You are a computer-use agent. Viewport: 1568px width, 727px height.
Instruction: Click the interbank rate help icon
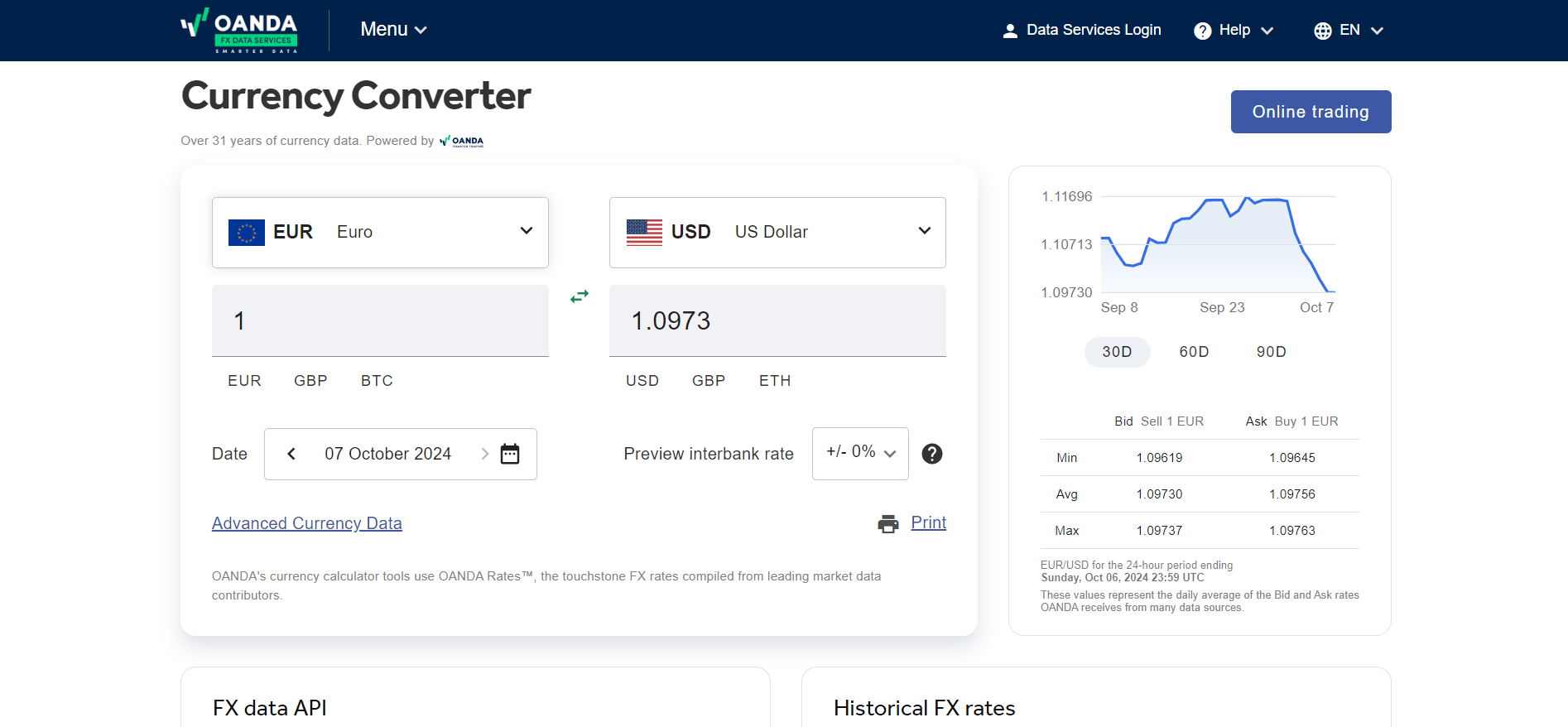(932, 454)
